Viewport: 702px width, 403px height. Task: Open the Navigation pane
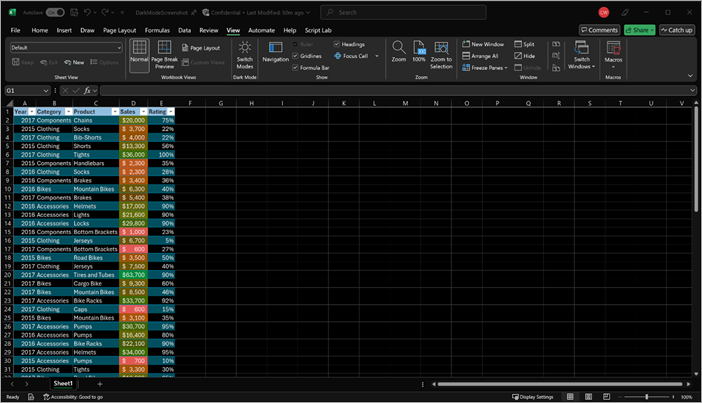275,52
